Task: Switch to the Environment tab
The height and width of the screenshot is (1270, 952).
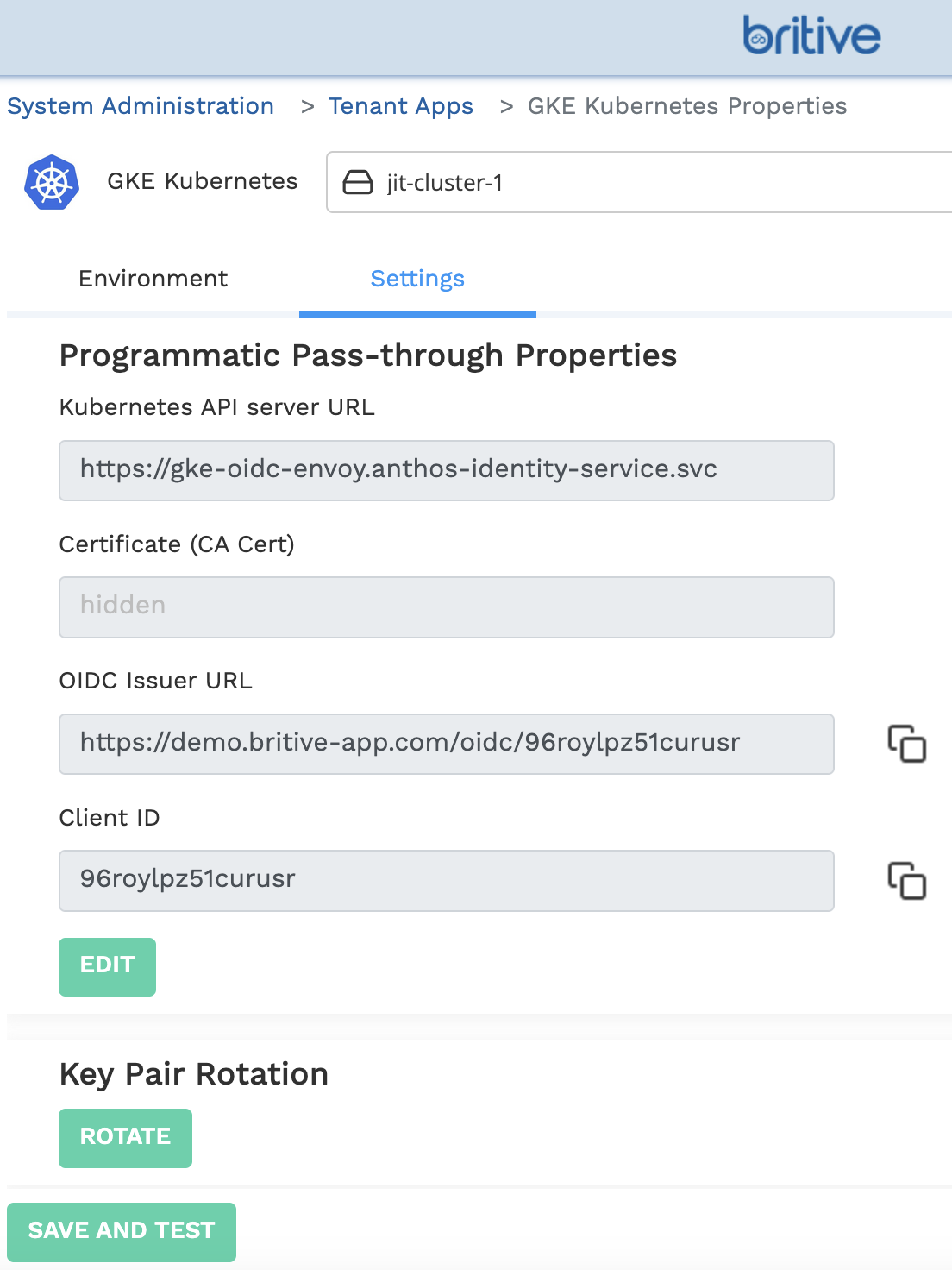Action: [x=153, y=279]
